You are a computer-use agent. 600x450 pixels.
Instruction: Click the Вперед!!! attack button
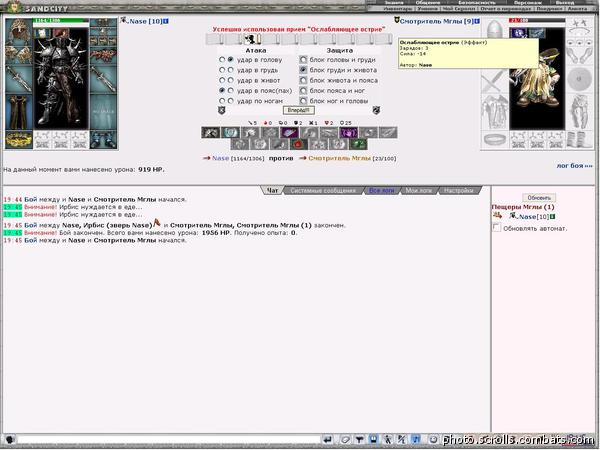[x=298, y=110]
